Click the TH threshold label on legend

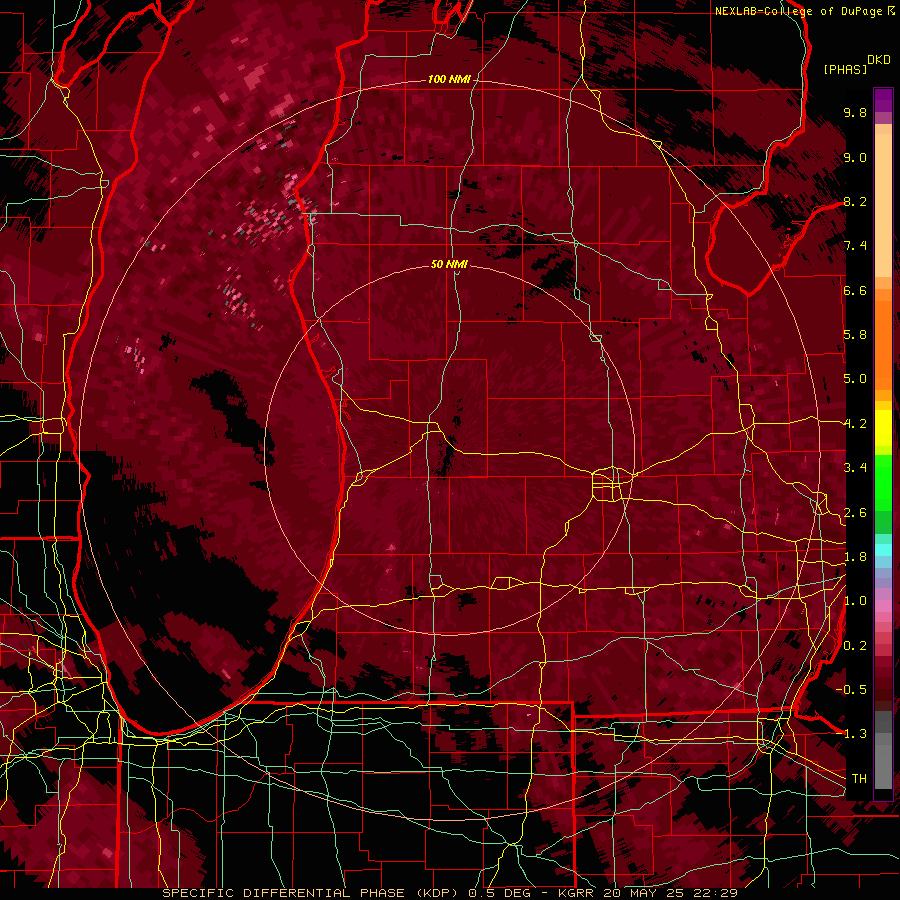pos(859,779)
